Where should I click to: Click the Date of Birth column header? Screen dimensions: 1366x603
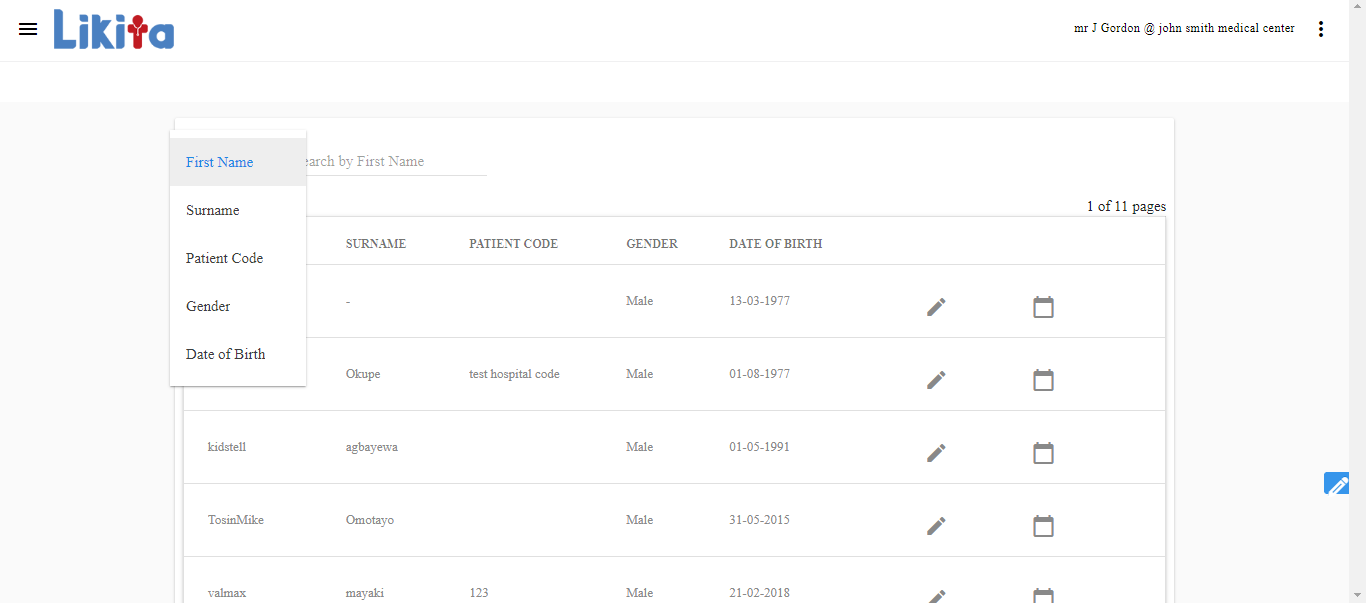click(x=776, y=244)
